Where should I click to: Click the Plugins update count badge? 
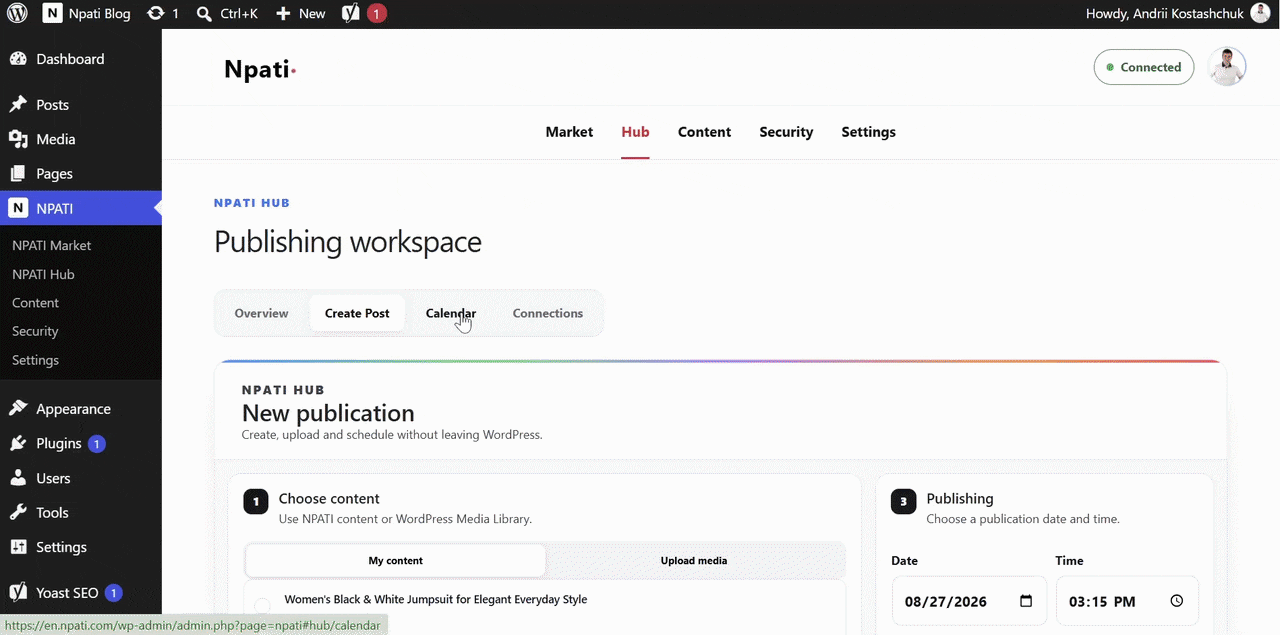pyautogui.click(x=97, y=444)
